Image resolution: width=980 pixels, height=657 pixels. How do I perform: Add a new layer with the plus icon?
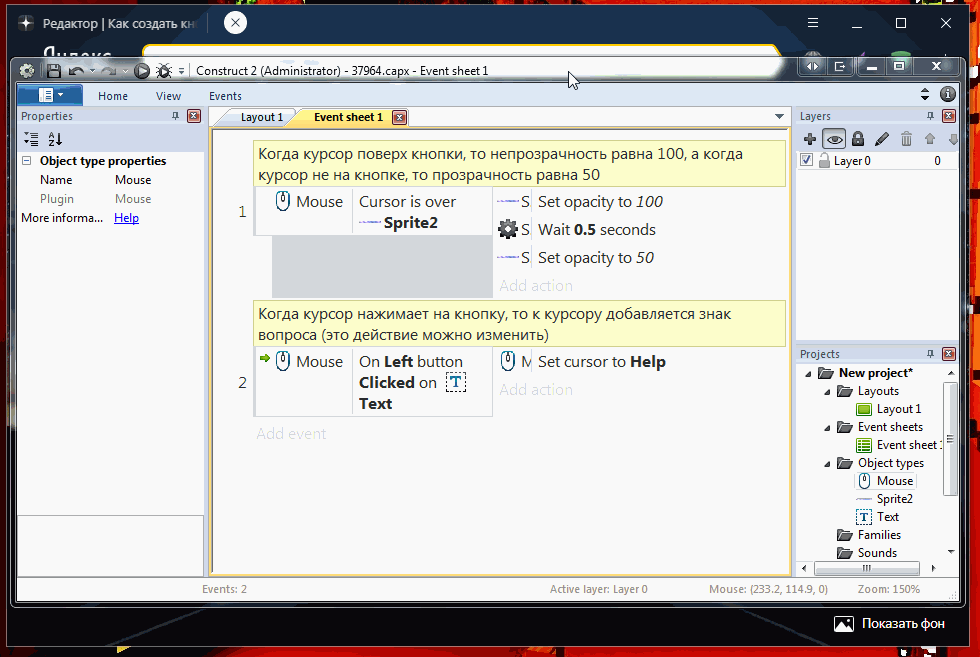click(x=809, y=139)
